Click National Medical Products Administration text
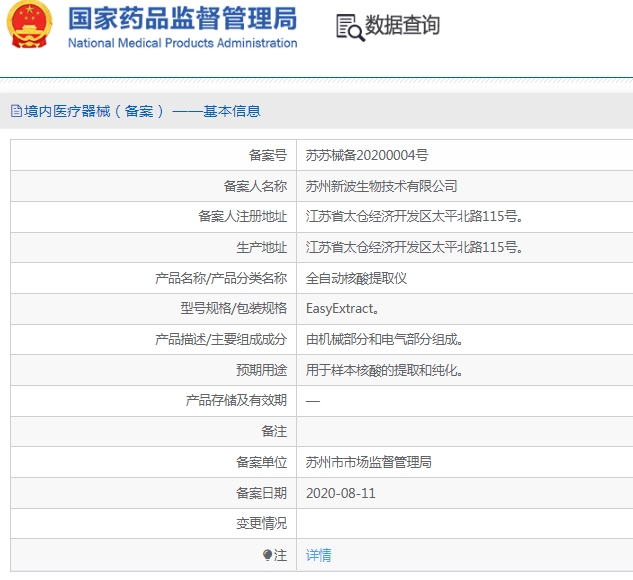 (182, 43)
